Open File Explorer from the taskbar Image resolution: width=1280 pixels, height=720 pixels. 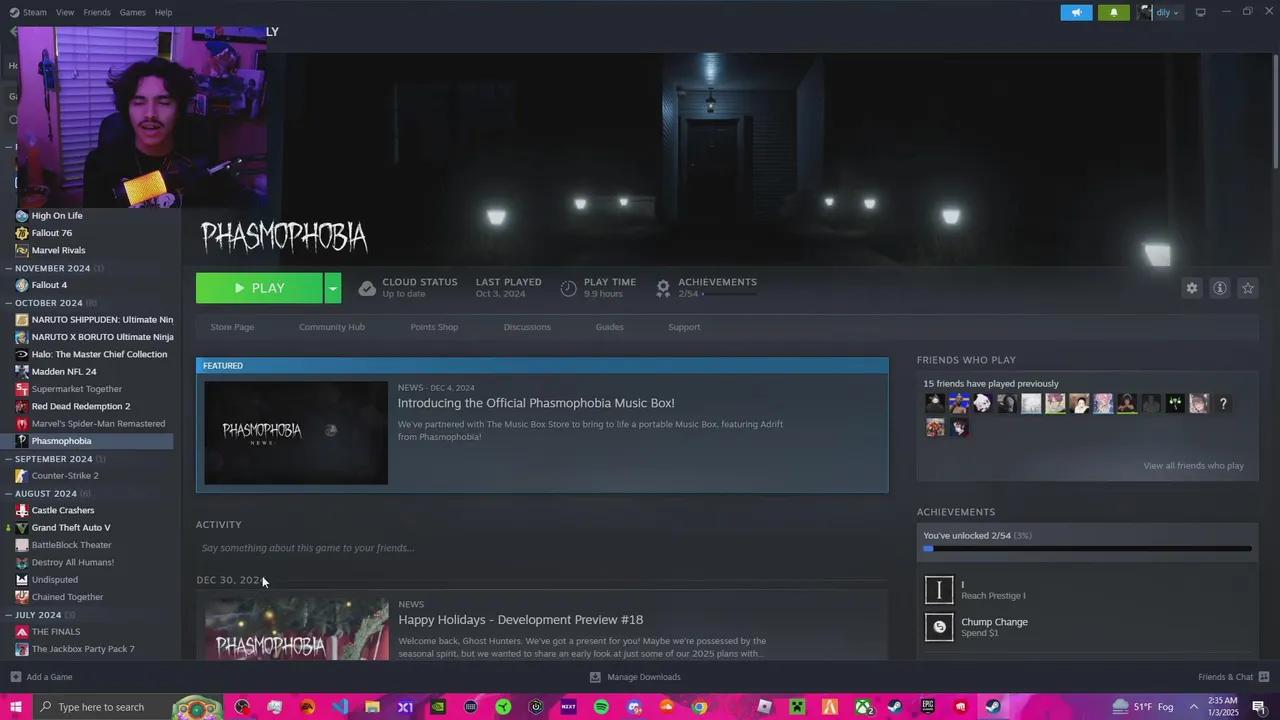pos(372,707)
